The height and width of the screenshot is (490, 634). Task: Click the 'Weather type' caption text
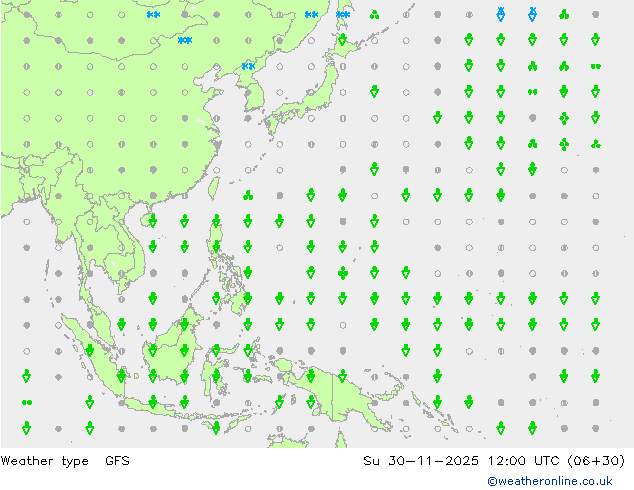44,461
